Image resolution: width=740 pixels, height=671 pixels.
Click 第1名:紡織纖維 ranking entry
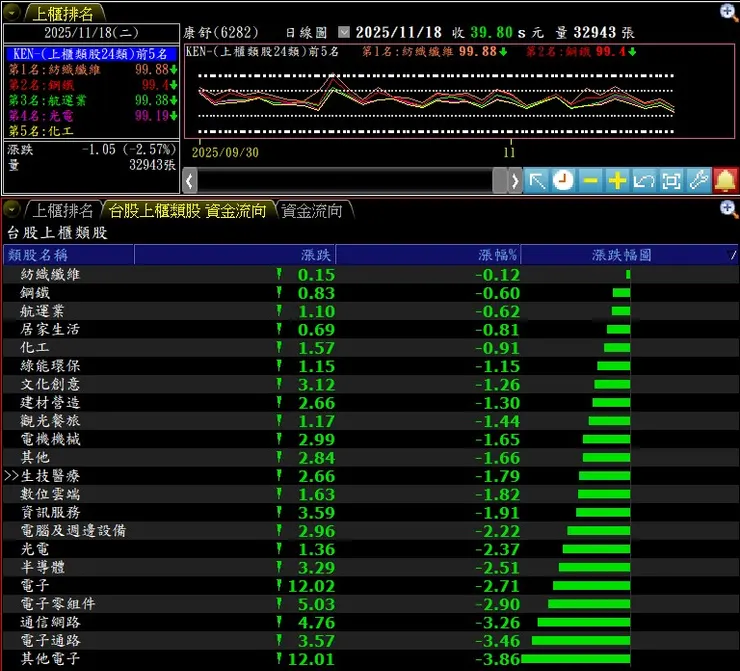click(x=92, y=69)
